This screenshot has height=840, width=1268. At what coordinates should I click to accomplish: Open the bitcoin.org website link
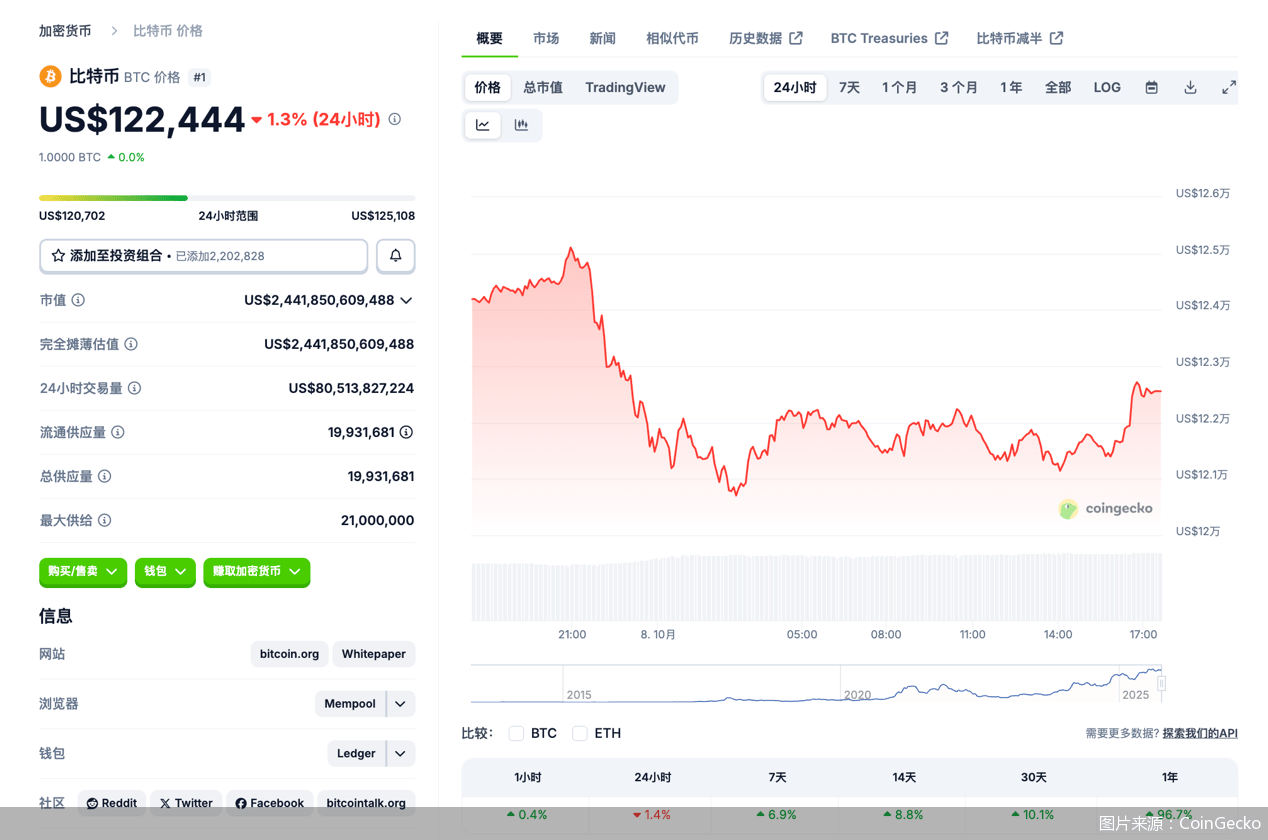click(289, 654)
